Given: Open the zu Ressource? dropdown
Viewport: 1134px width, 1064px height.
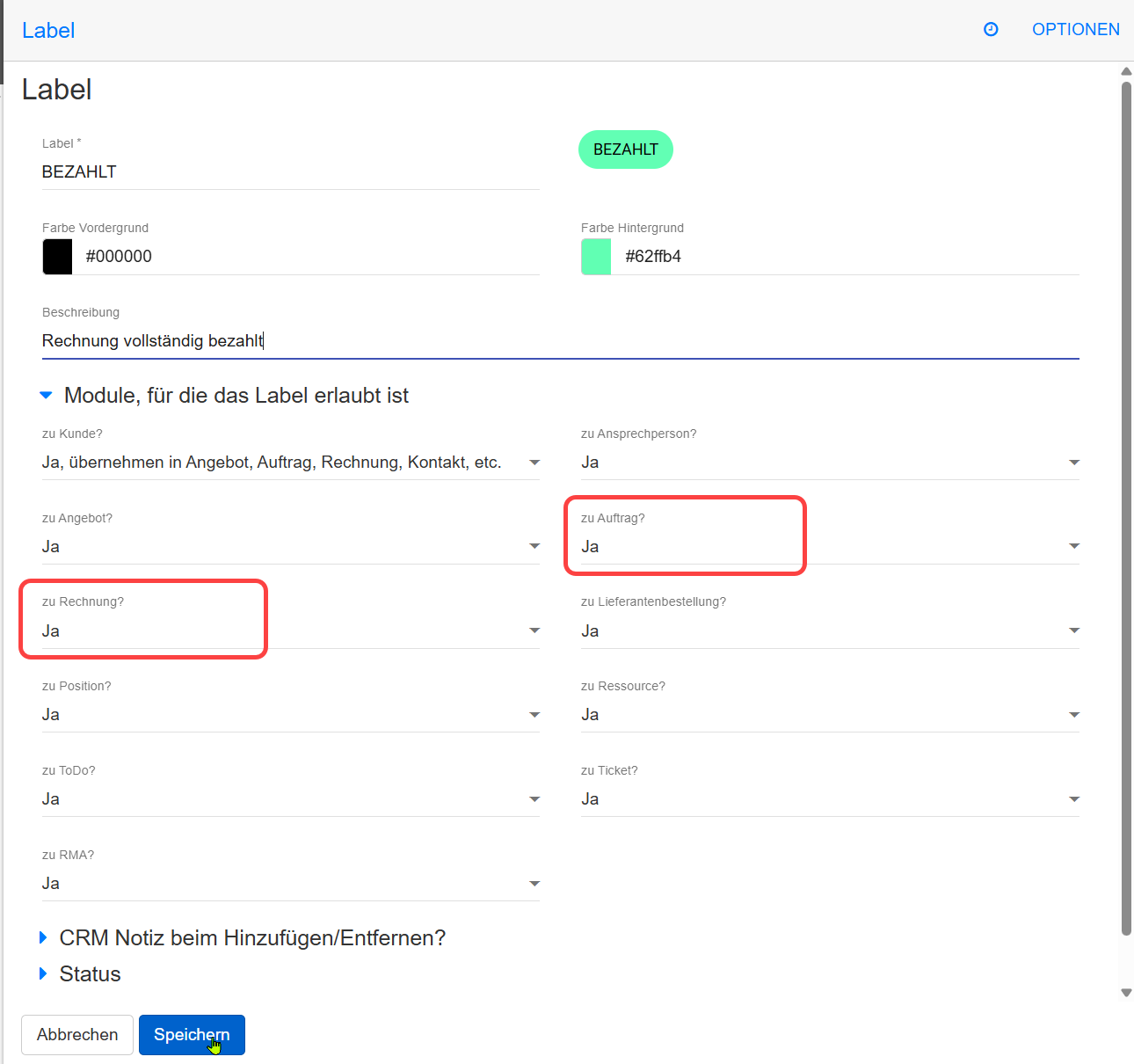Looking at the screenshot, I should (830, 715).
